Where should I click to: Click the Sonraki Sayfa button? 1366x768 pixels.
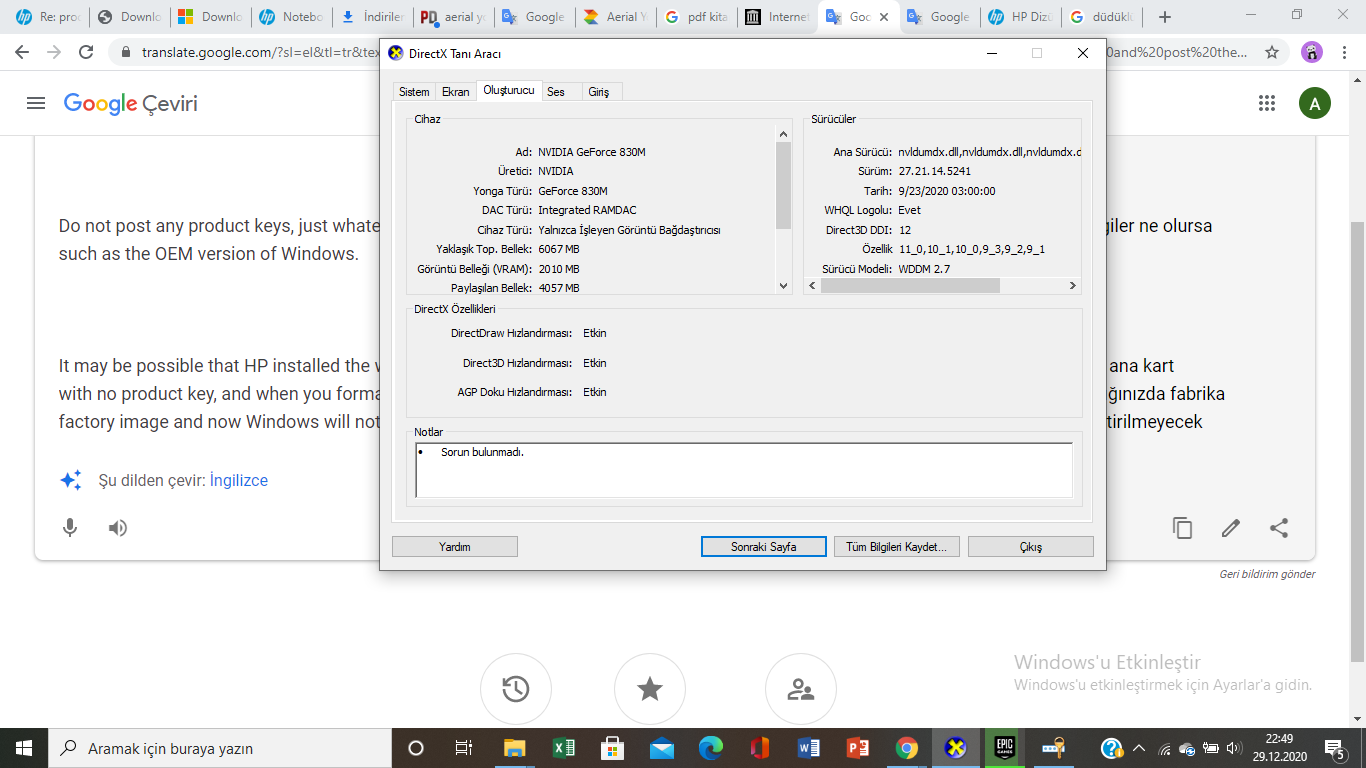pyautogui.click(x=764, y=546)
